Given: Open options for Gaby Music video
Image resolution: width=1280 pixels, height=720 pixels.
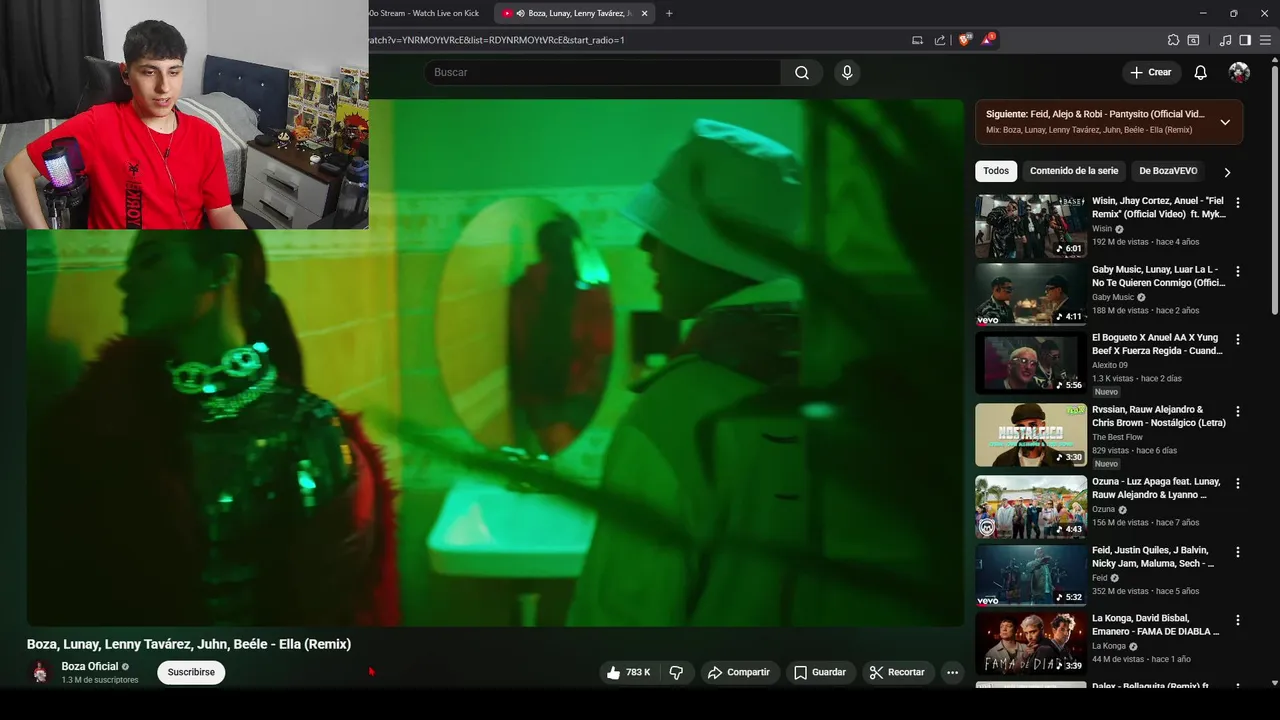Looking at the screenshot, I should 1238,271.
